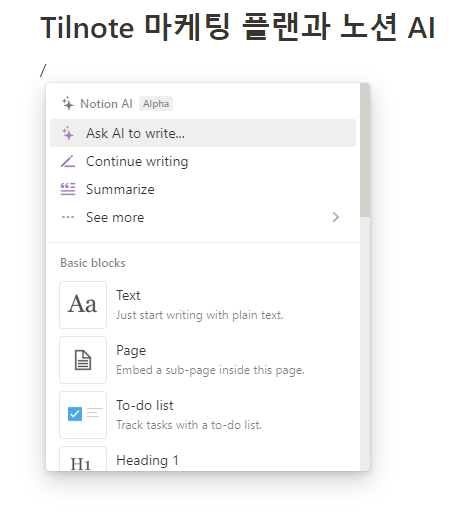Click the document Page block icon

83,360
